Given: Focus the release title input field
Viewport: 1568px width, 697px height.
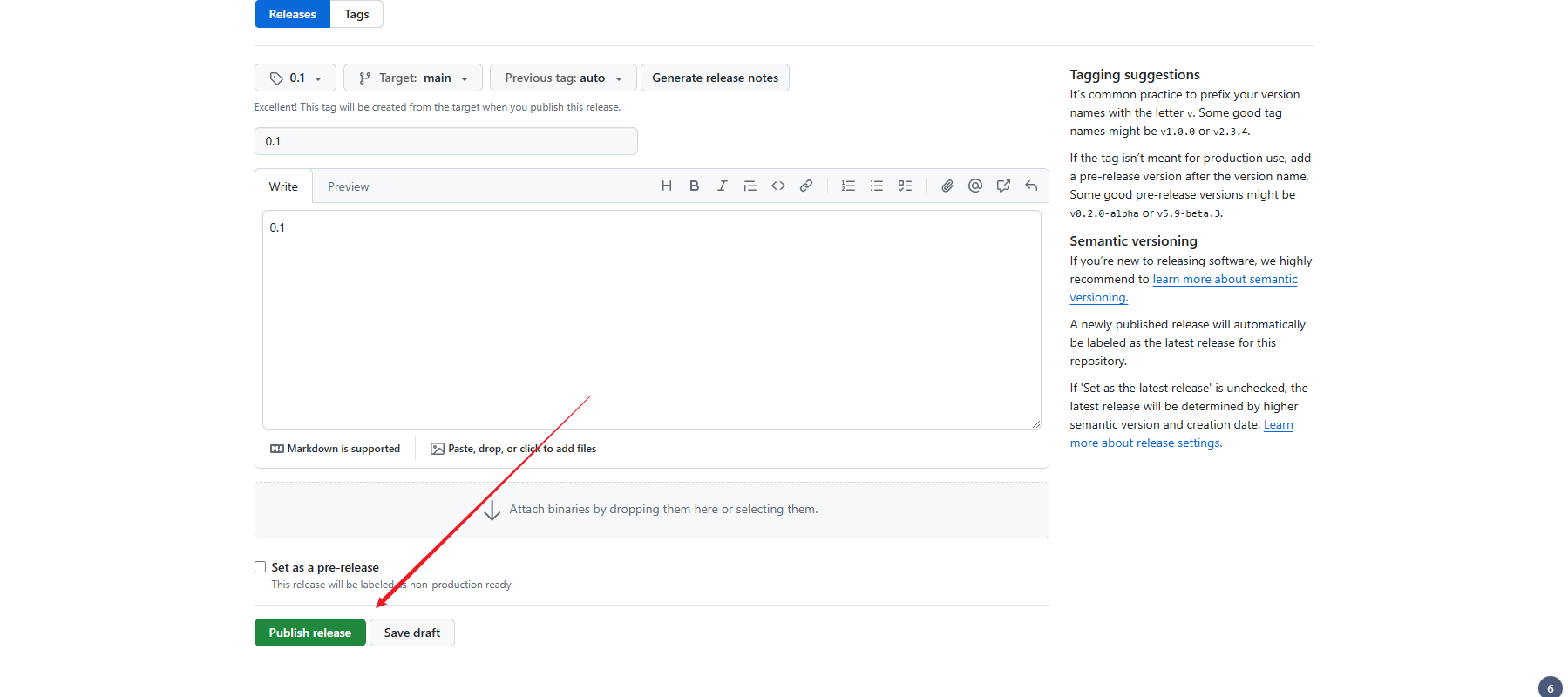Looking at the screenshot, I should (x=446, y=141).
